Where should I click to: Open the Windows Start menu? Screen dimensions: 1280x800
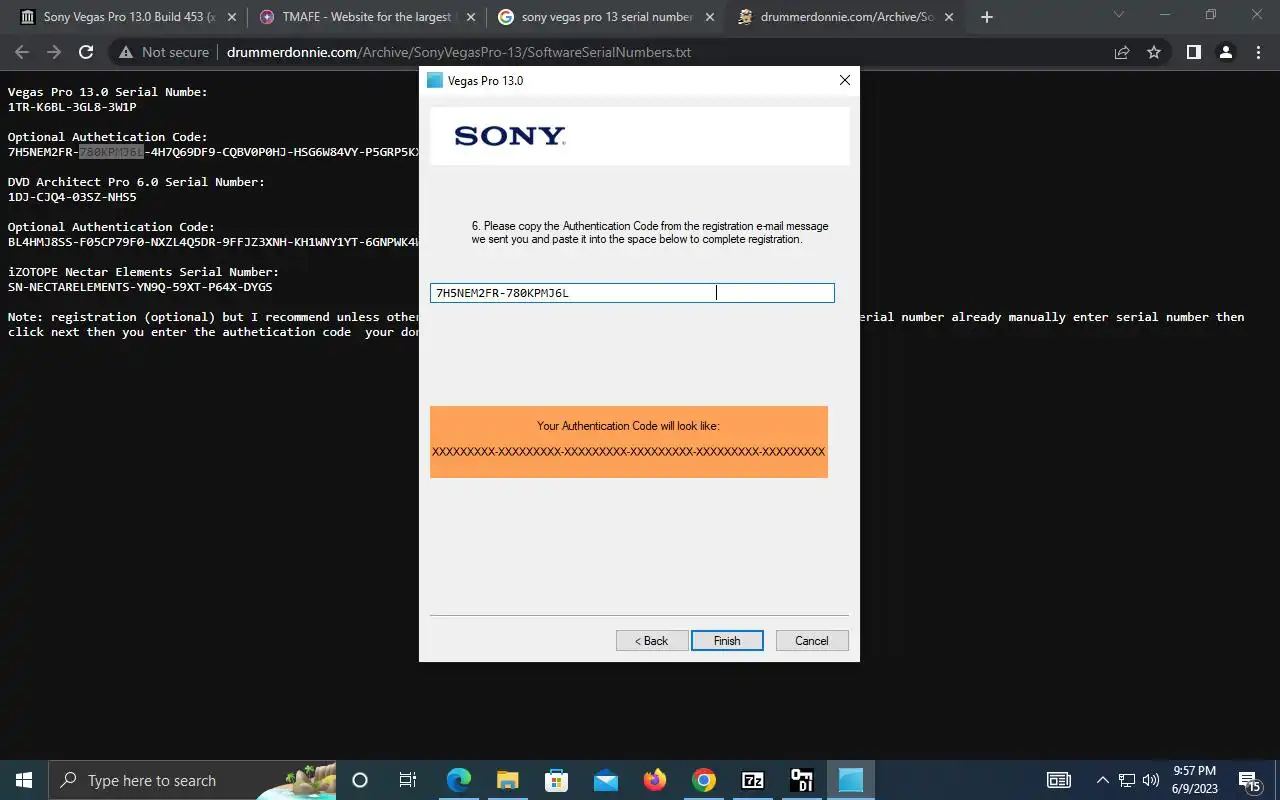[x=24, y=780]
